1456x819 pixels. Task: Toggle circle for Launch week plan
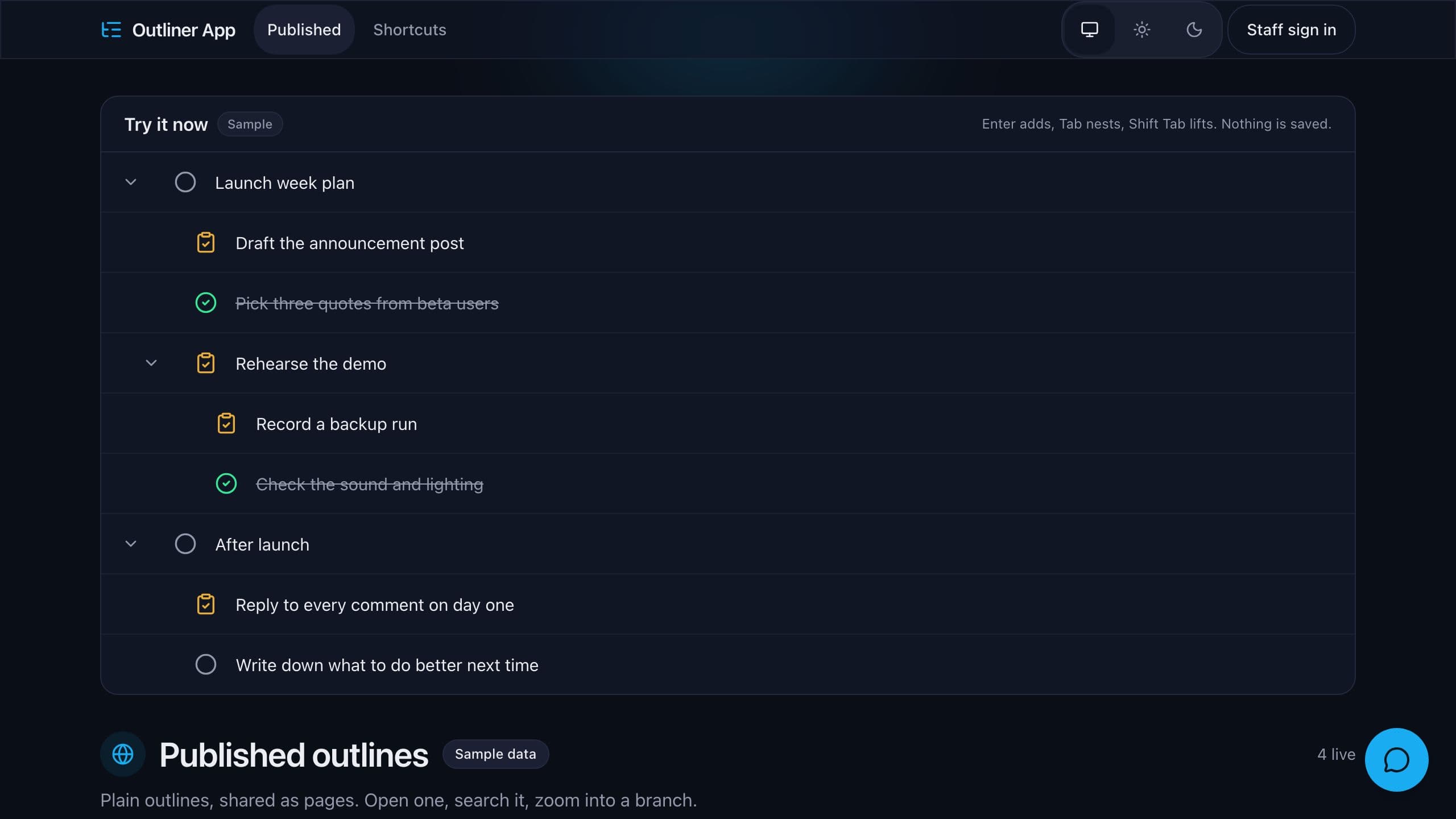click(x=185, y=183)
